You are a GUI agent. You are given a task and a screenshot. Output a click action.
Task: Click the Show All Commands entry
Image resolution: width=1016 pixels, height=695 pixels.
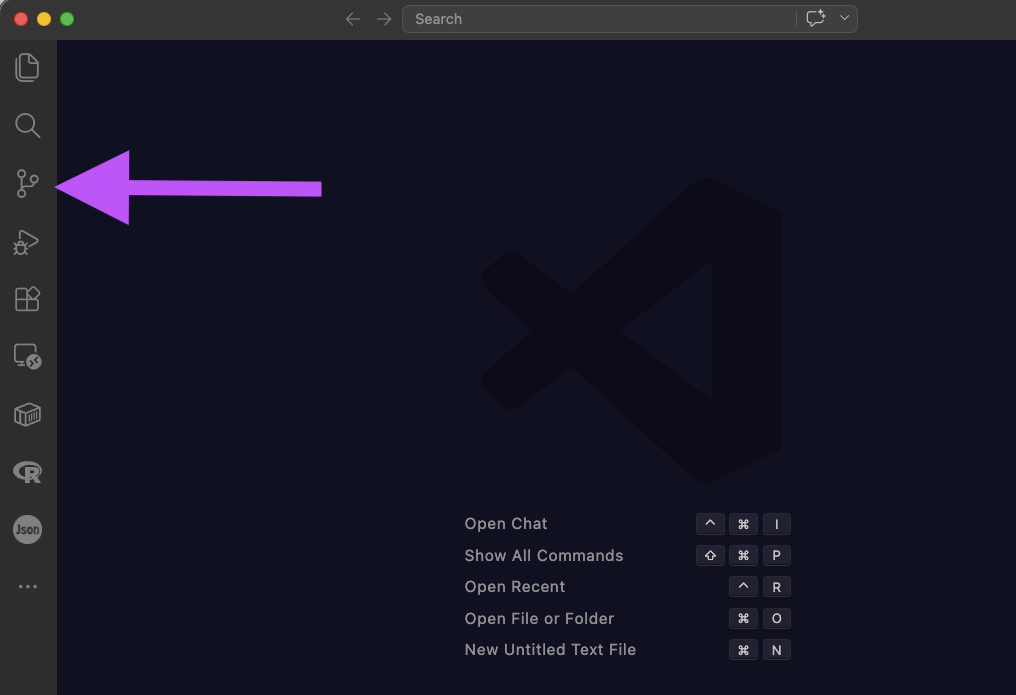coord(544,555)
